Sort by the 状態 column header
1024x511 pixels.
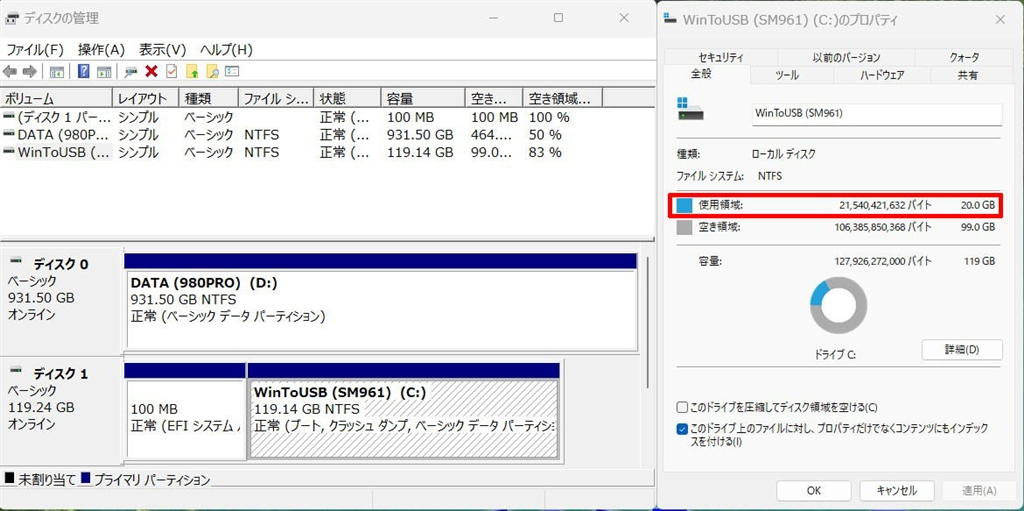pos(347,99)
